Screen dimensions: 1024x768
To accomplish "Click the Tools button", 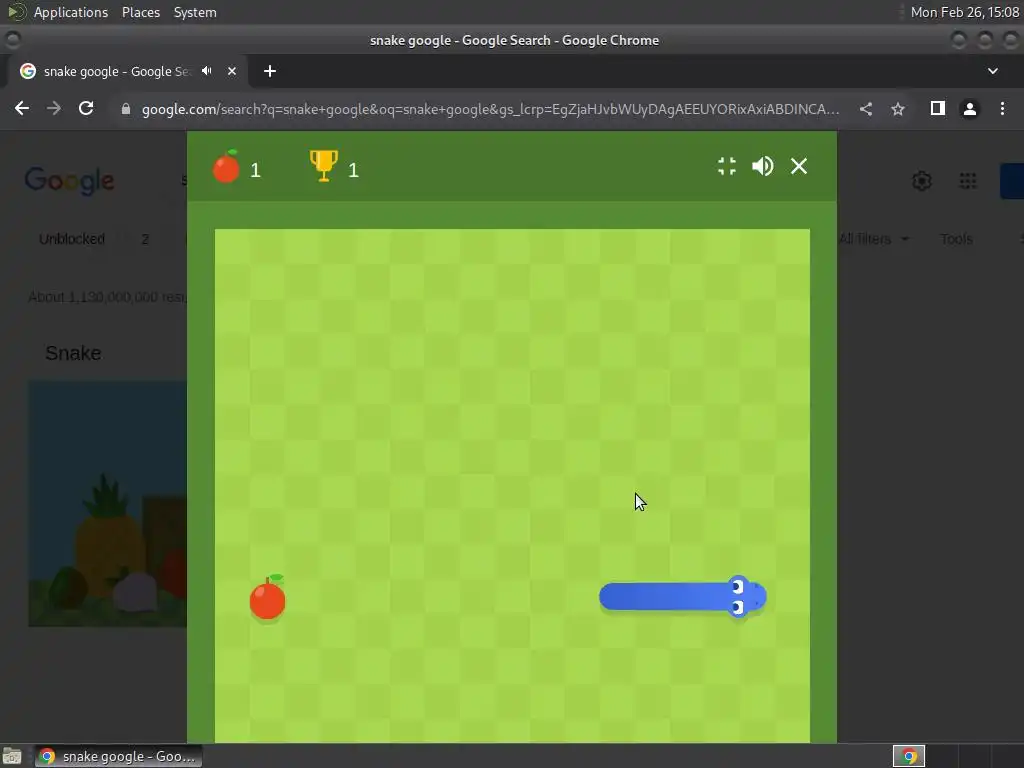I will pyautogui.click(x=956, y=239).
